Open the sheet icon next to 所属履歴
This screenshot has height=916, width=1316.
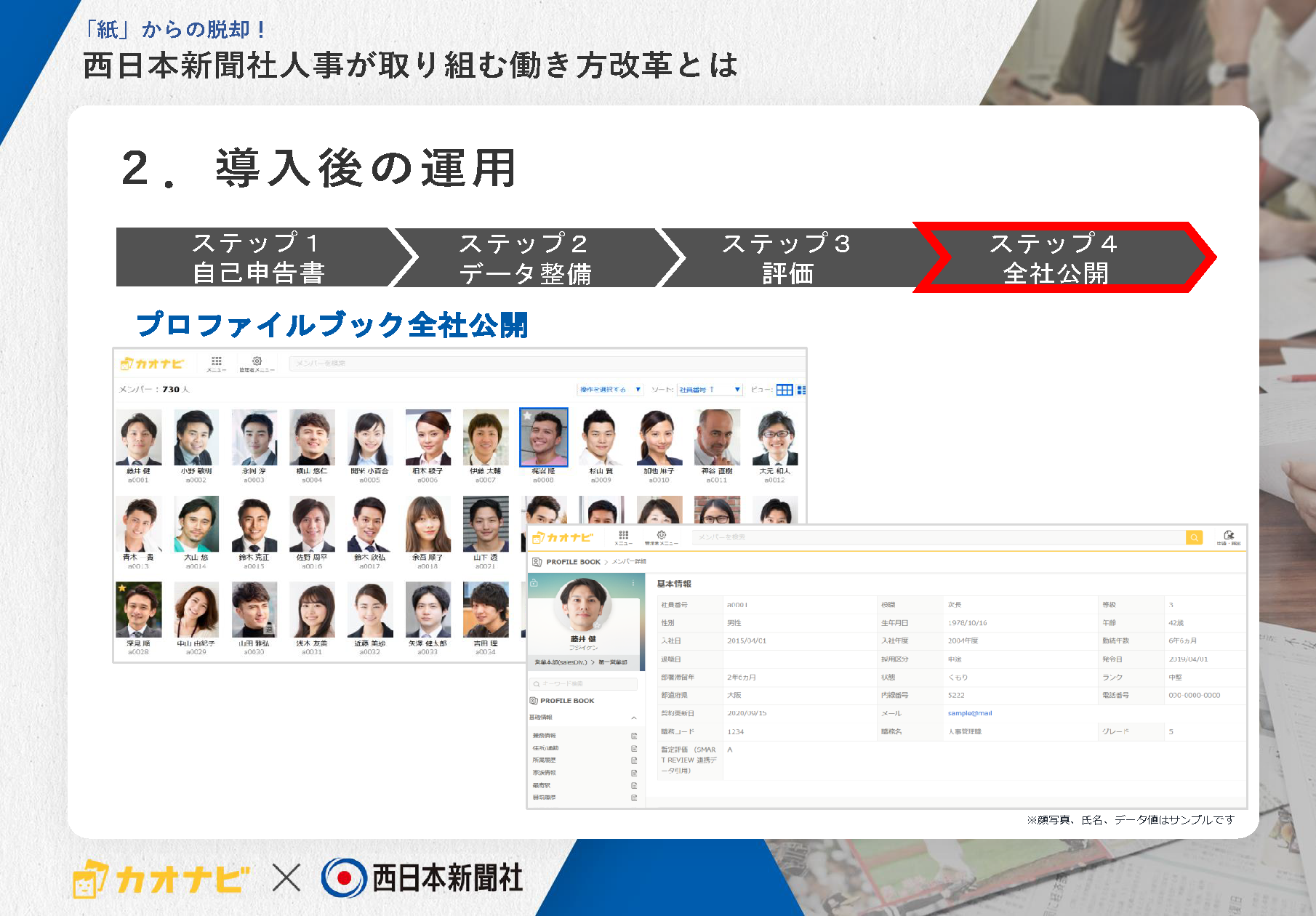point(634,760)
